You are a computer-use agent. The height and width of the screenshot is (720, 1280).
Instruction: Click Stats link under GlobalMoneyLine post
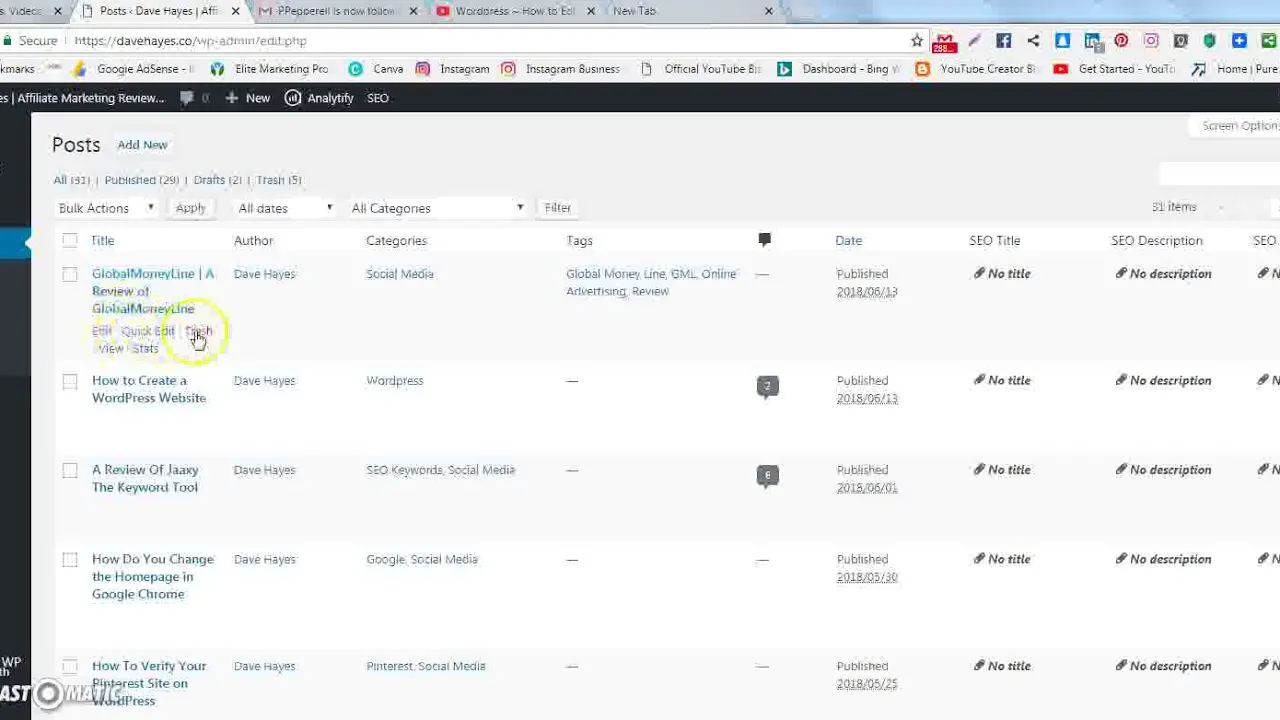point(145,349)
